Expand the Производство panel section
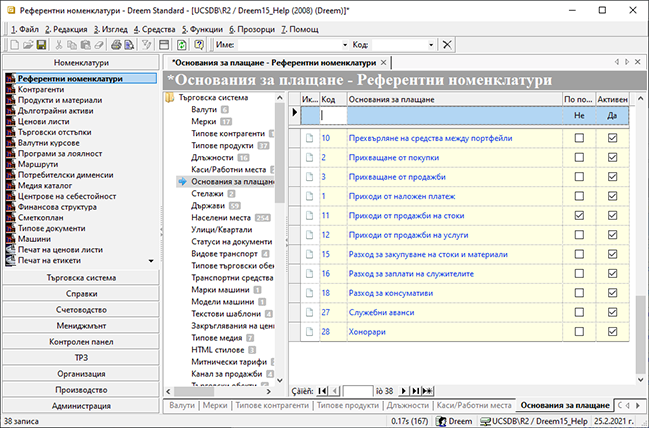Image resolution: width=649 pixels, height=428 pixels. (81, 390)
